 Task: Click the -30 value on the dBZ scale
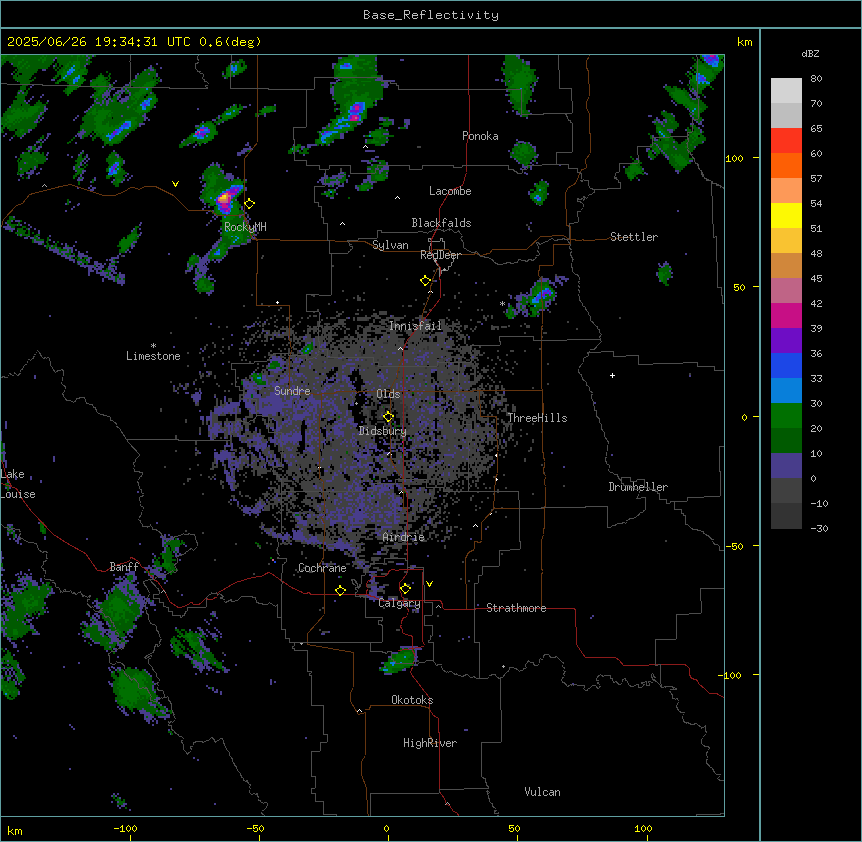pyautogui.click(x=819, y=528)
